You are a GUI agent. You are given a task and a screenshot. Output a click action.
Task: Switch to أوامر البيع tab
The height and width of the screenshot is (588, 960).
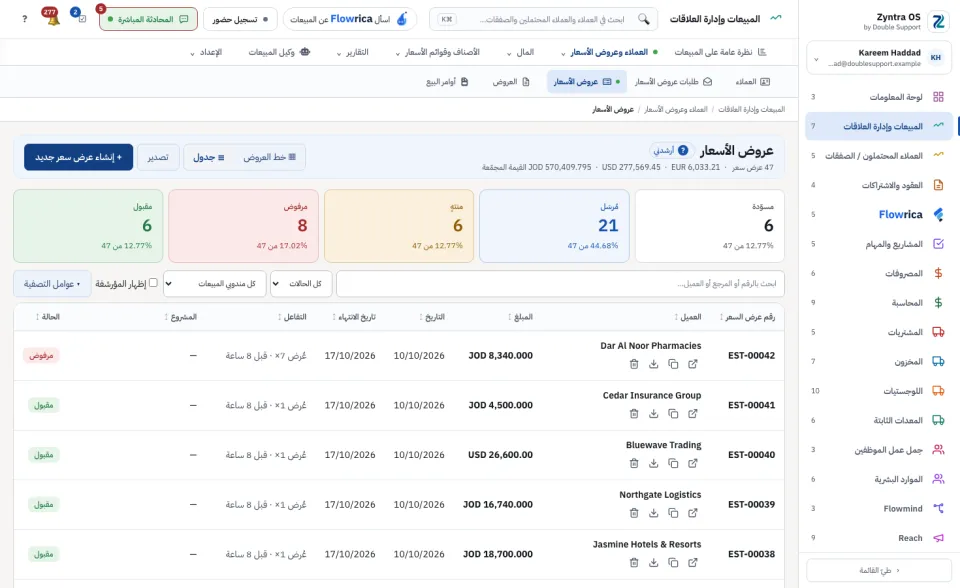tap(447, 81)
